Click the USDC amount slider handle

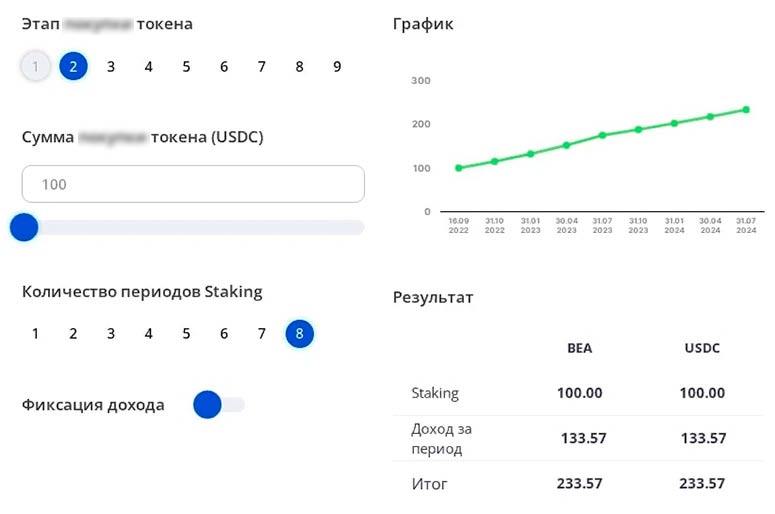tap(23, 228)
